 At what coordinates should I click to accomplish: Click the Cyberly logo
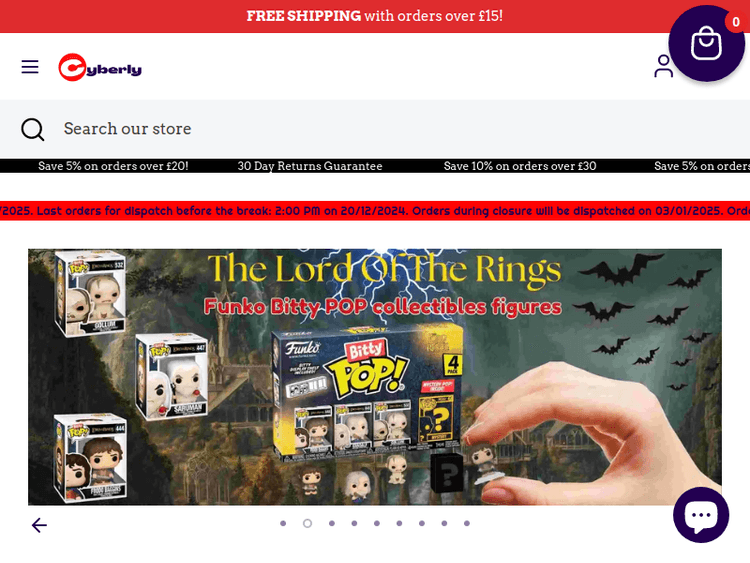[100, 67]
